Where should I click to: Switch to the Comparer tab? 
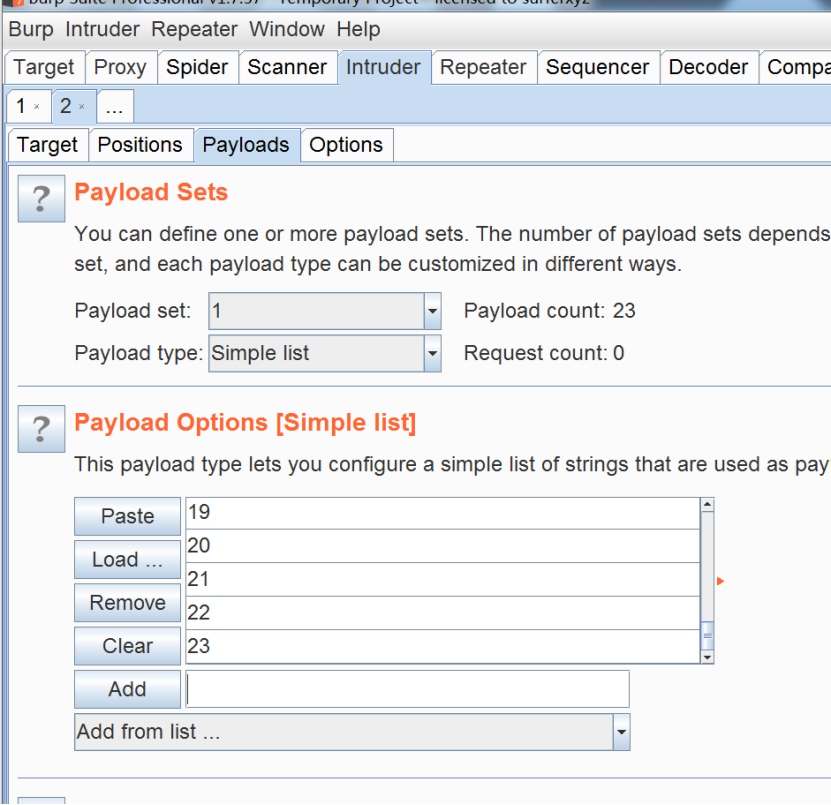795,67
